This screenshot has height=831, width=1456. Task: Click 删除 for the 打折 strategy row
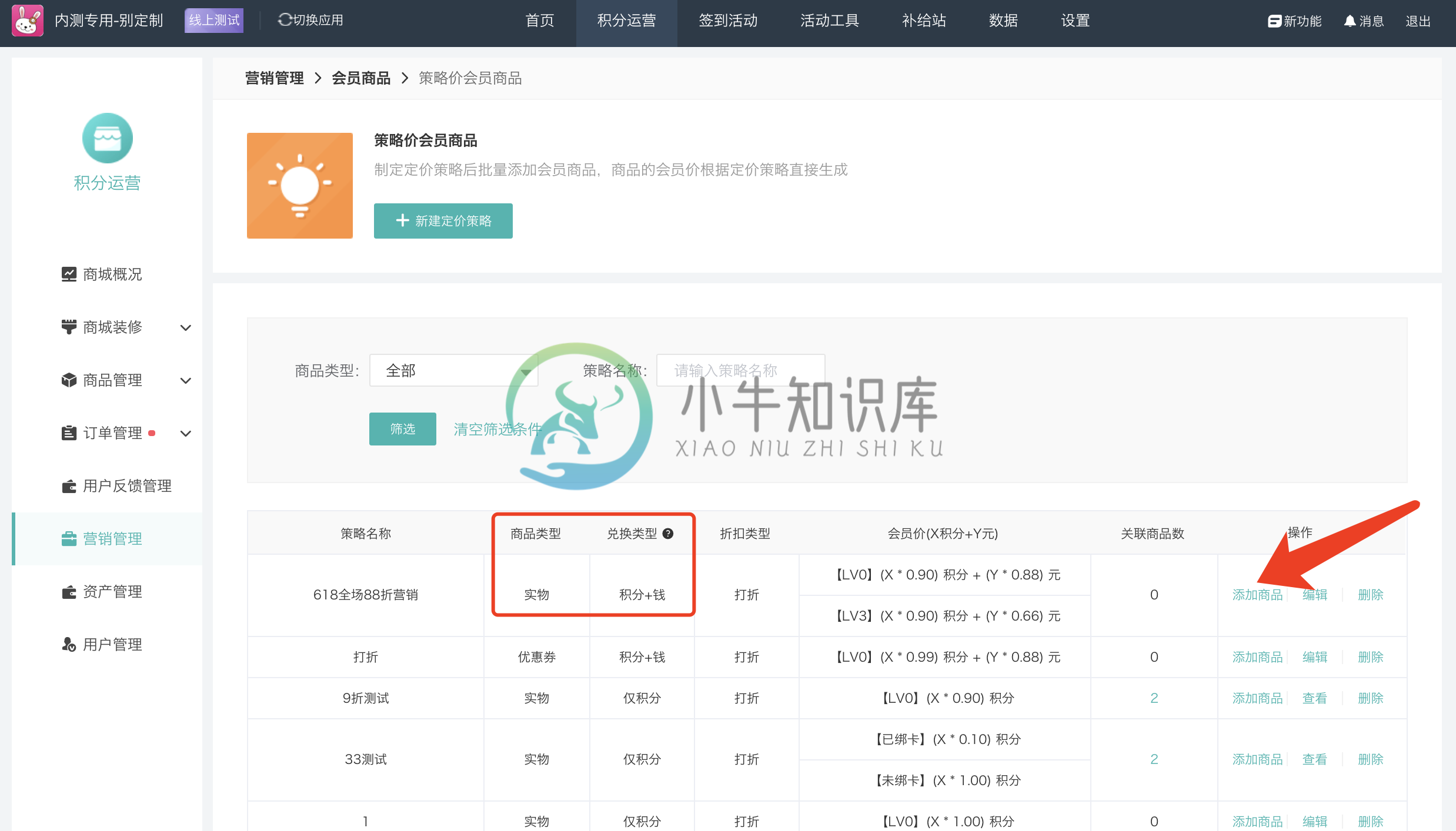tap(1370, 657)
